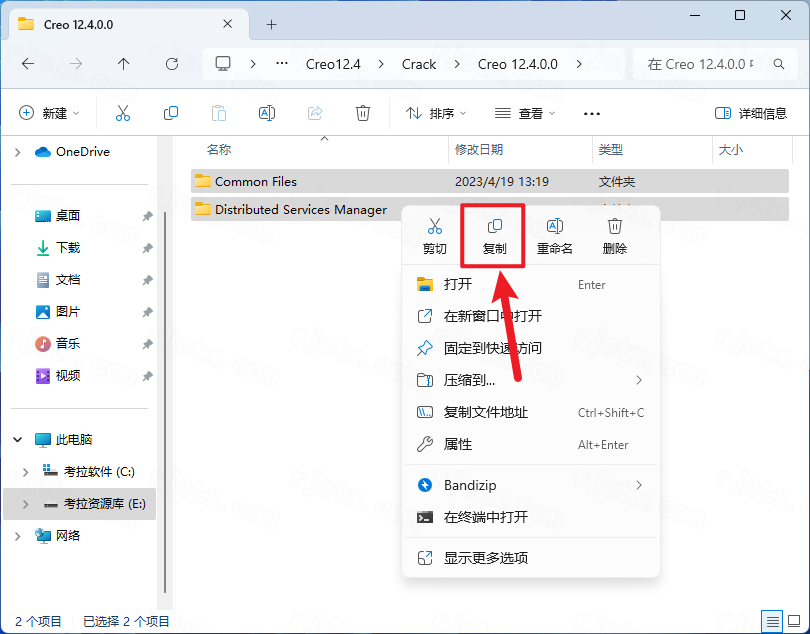Select 复制文件地址 in the context menu
This screenshot has width=810, height=634.
click(531, 412)
